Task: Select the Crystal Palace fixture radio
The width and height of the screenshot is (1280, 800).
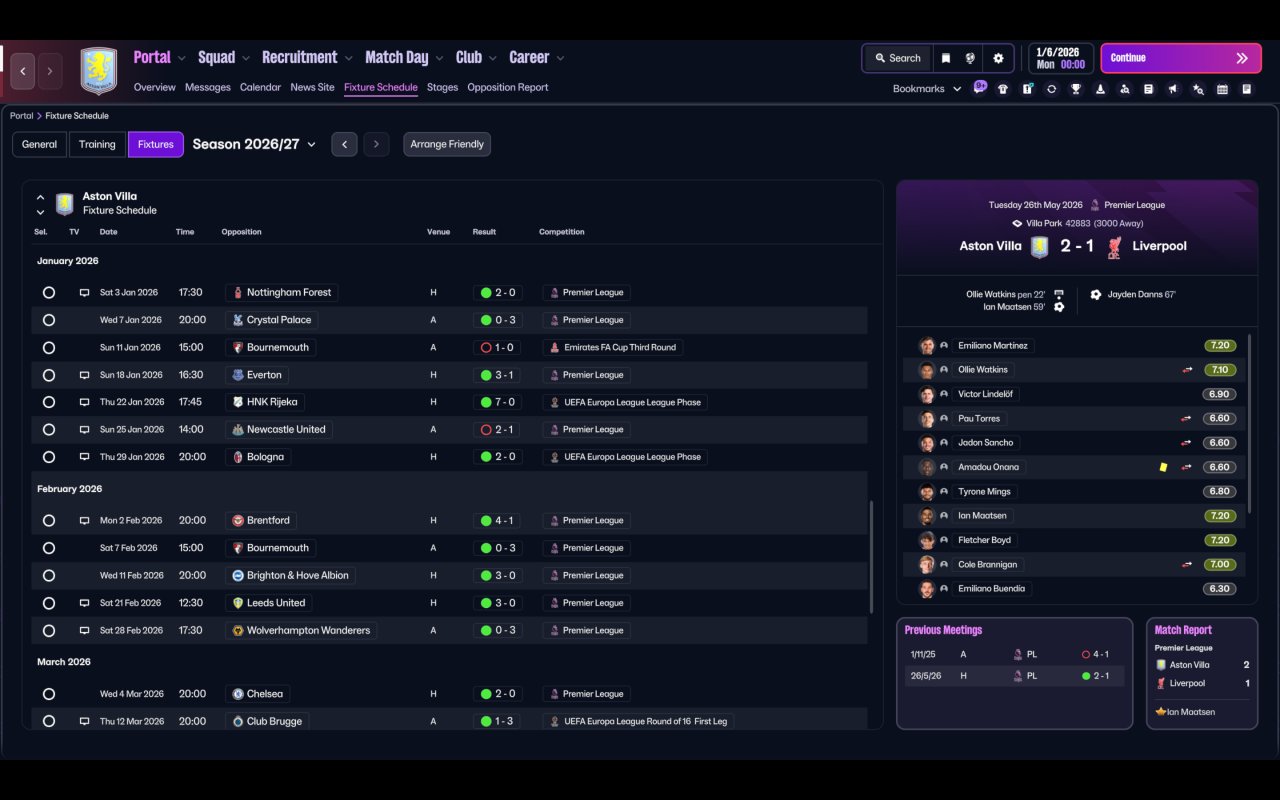Action: click(48, 320)
